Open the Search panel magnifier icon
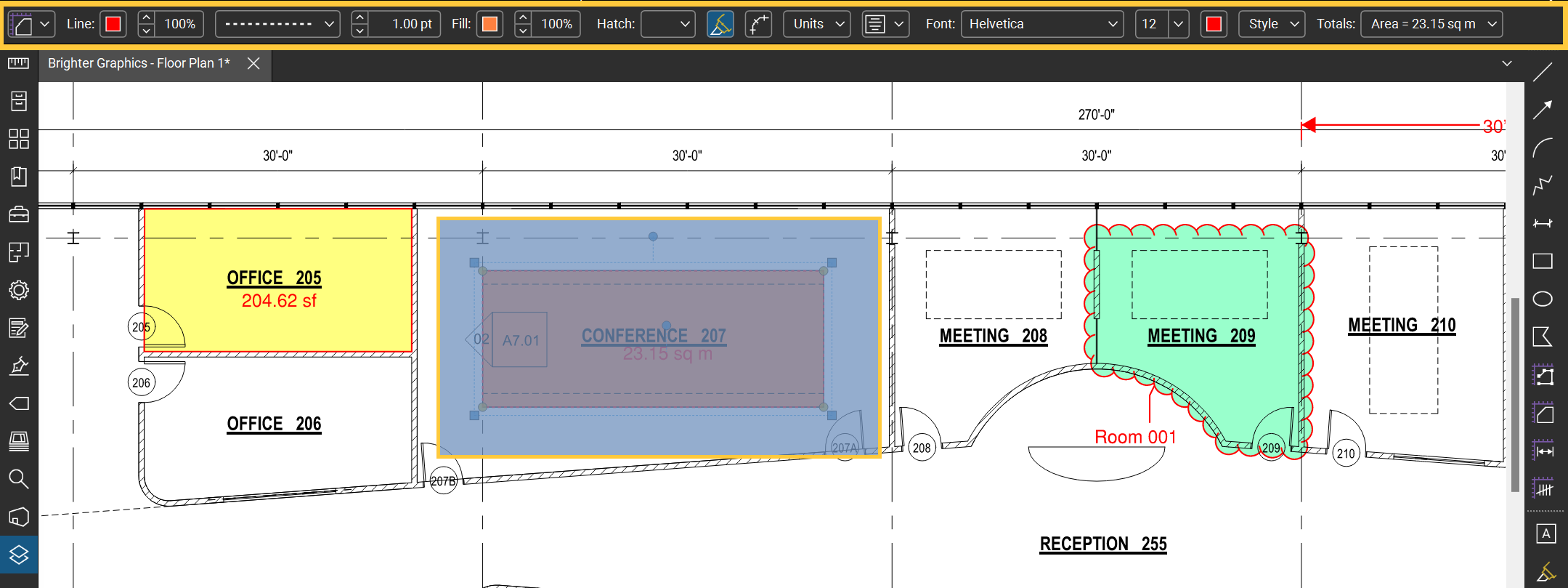Screen dimensions: 1568x588 19,479
